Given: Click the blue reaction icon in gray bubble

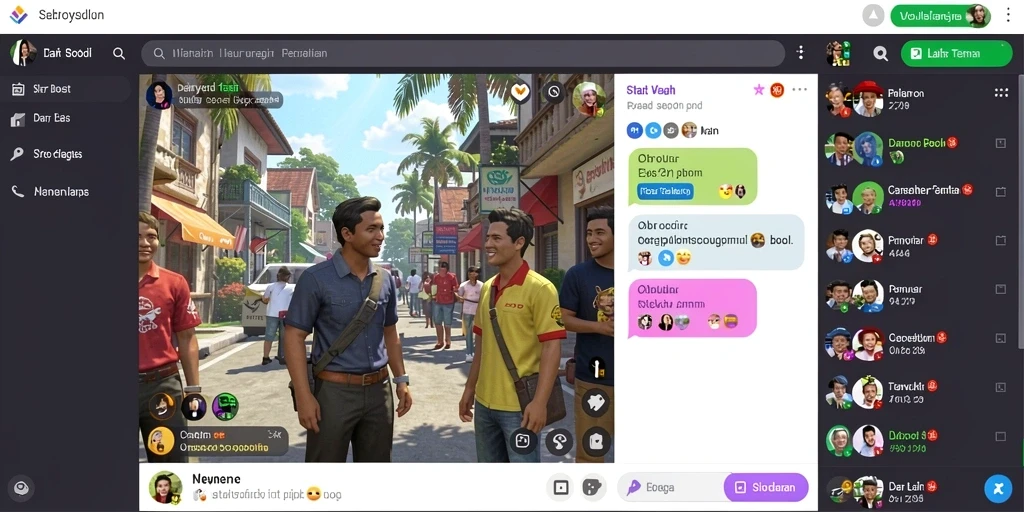Looking at the screenshot, I should (665, 258).
